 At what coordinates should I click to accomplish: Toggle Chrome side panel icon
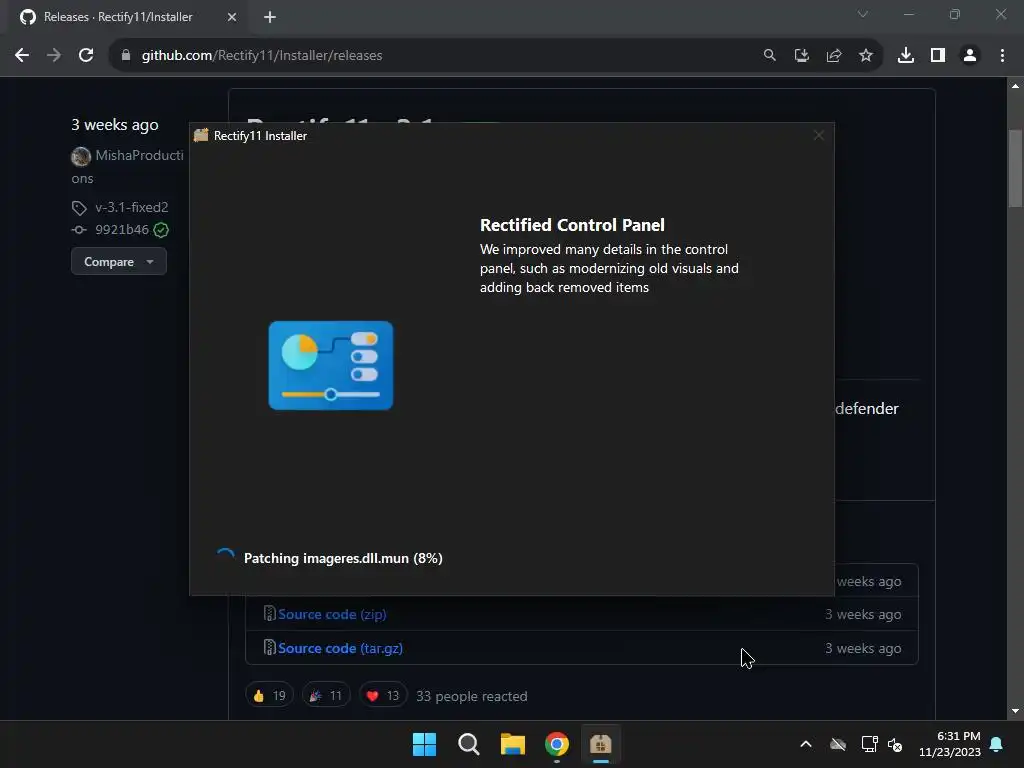[938, 56]
